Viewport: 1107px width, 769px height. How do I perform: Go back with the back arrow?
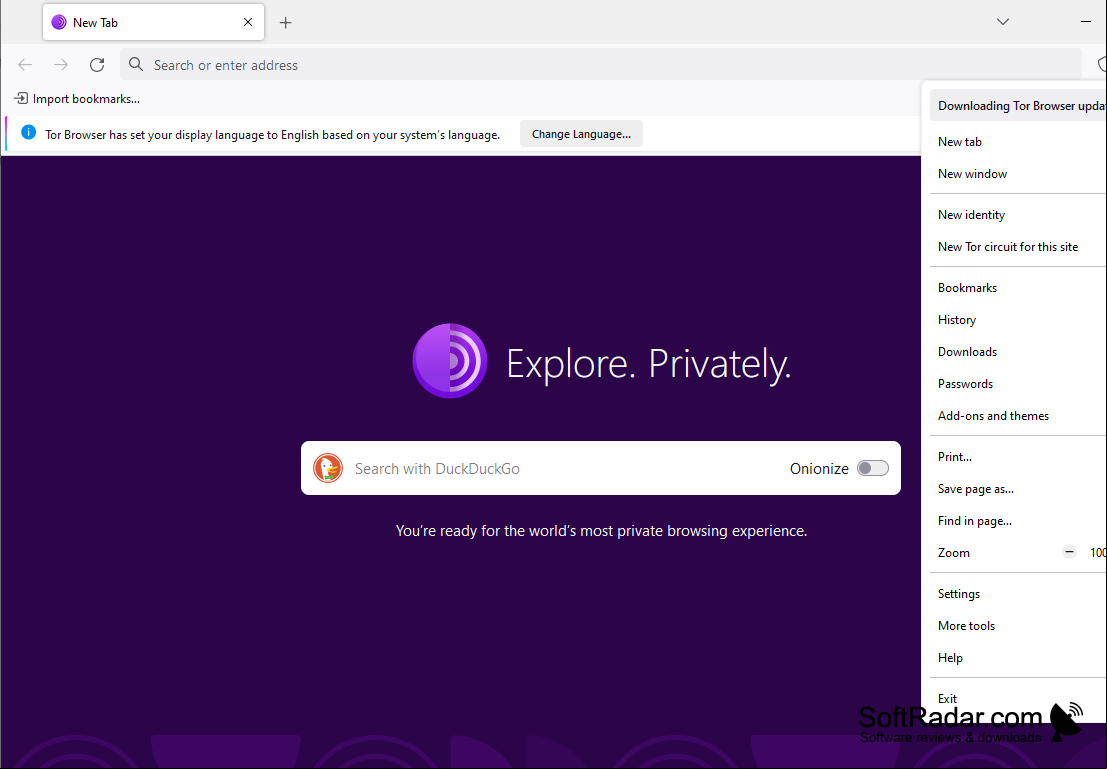tap(25, 65)
